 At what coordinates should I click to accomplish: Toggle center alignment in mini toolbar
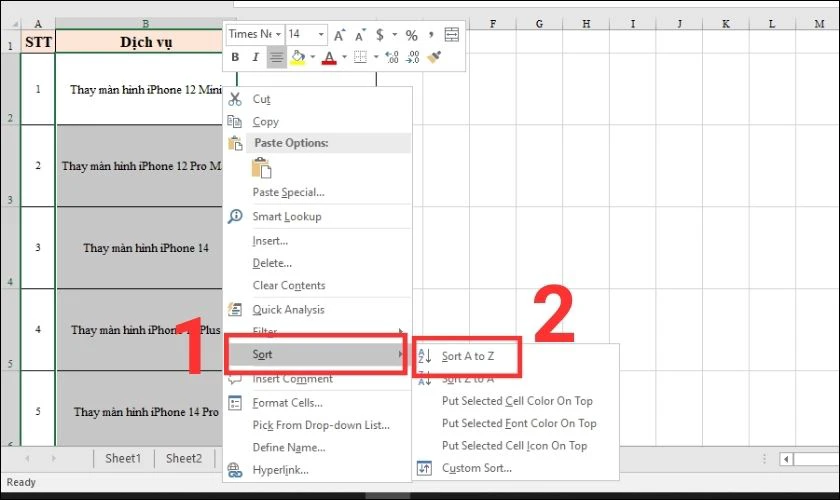[276, 57]
